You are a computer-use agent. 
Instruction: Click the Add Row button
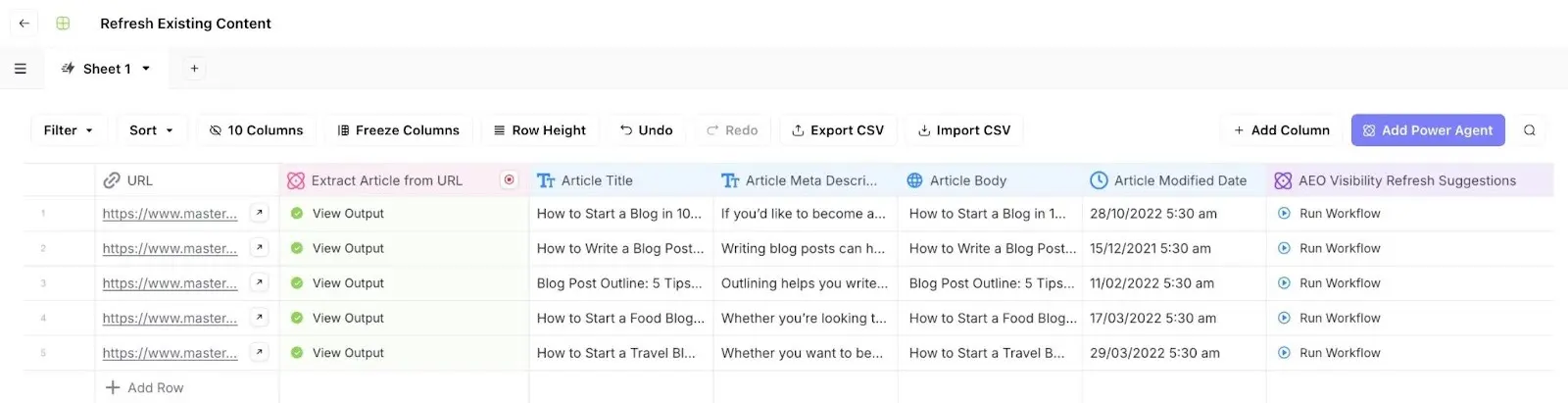(144, 388)
